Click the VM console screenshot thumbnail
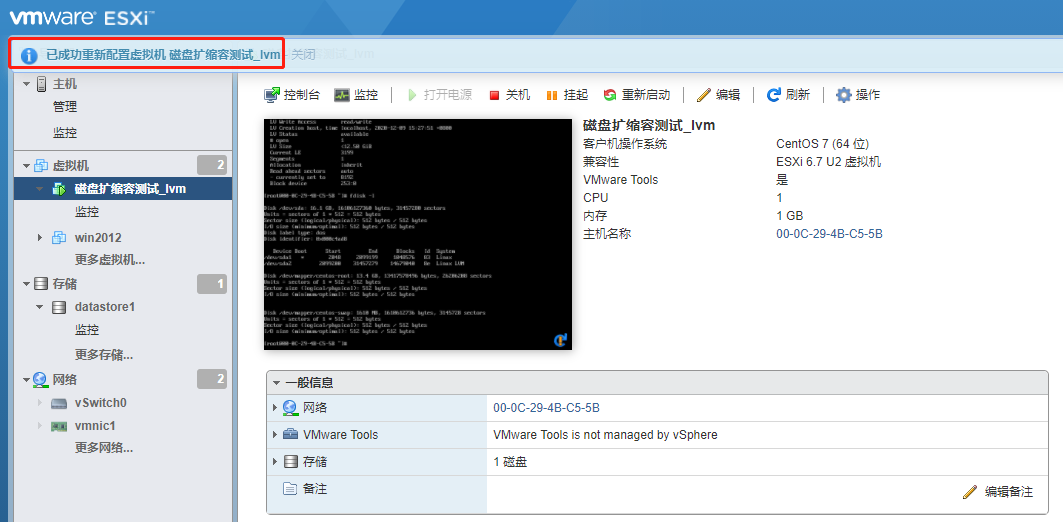 coord(418,235)
